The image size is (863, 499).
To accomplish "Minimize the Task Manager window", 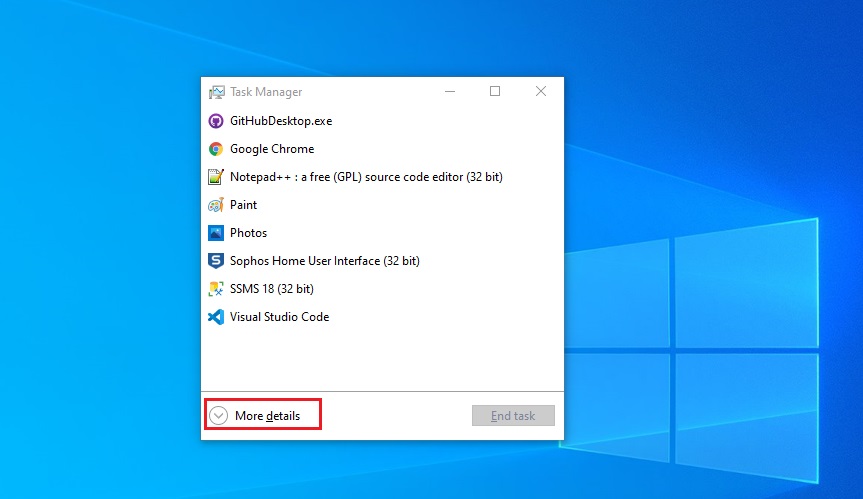I will (x=450, y=91).
